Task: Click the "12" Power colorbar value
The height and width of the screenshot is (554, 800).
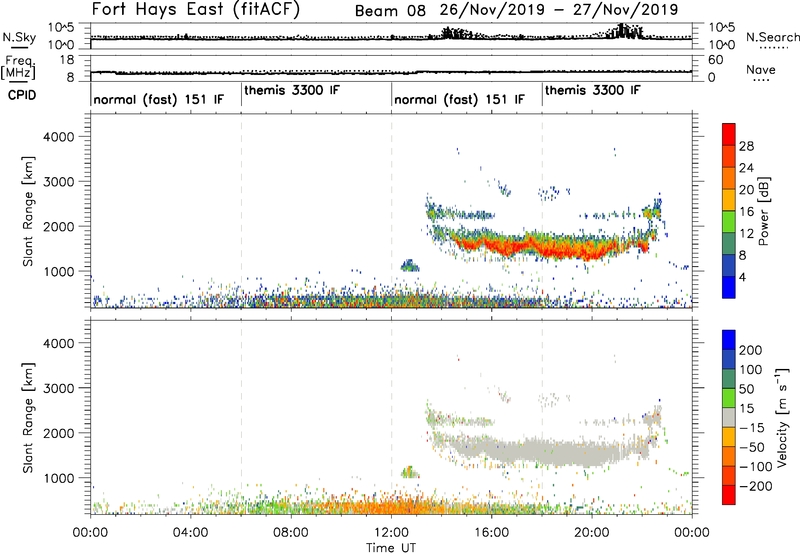Action: [x=746, y=234]
